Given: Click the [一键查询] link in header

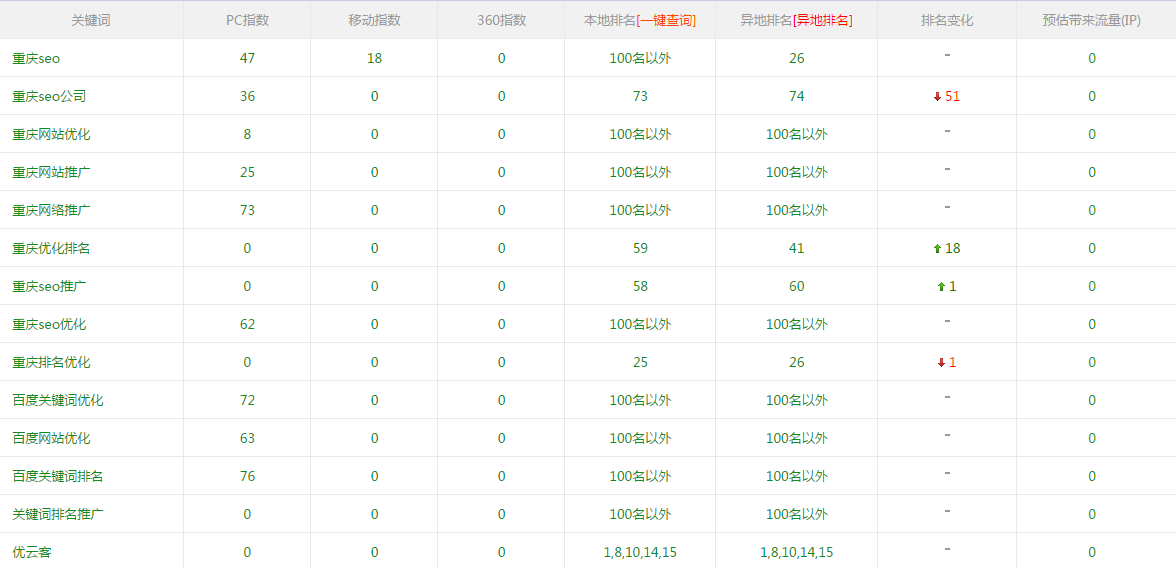Looking at the screenshot, I should [x=666, y=20].
